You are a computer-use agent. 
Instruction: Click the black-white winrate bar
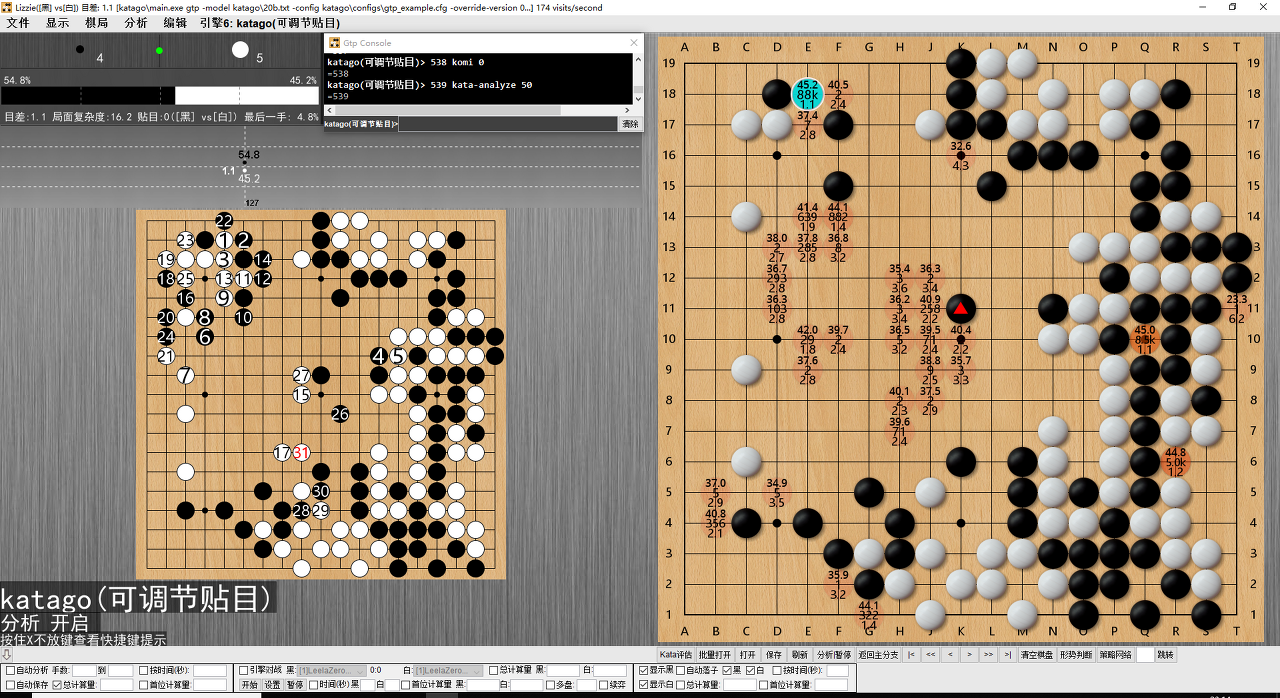[x=160, y=95]
